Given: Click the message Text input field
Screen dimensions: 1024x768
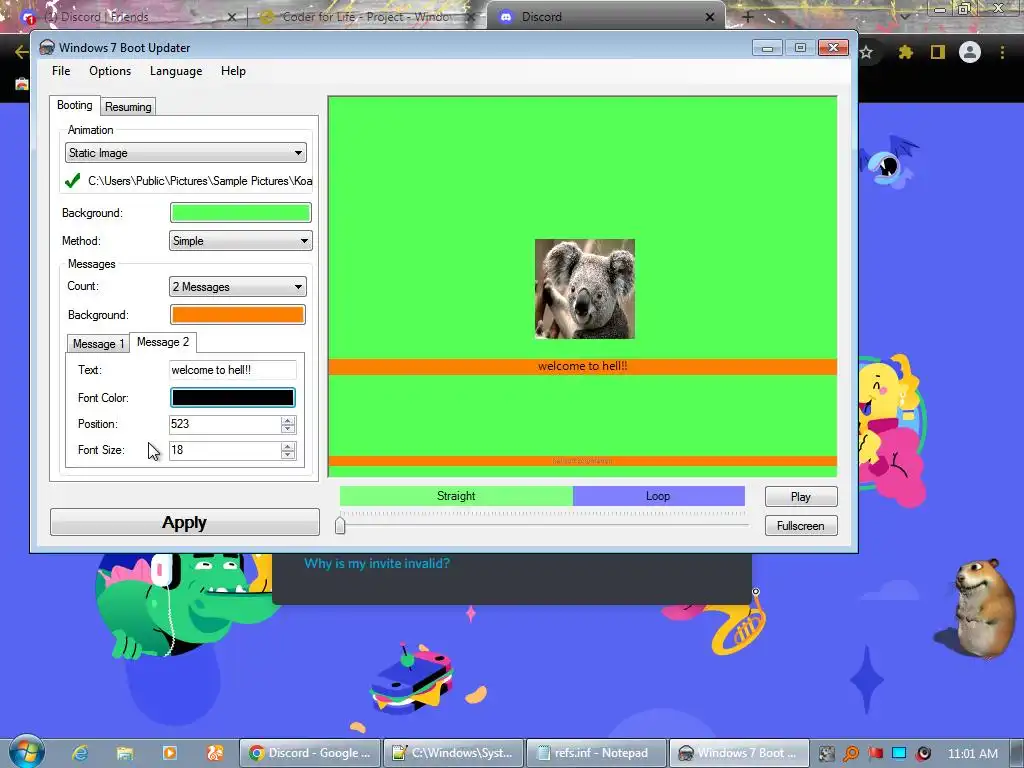Looking at the screenshot, I should 232,370.
